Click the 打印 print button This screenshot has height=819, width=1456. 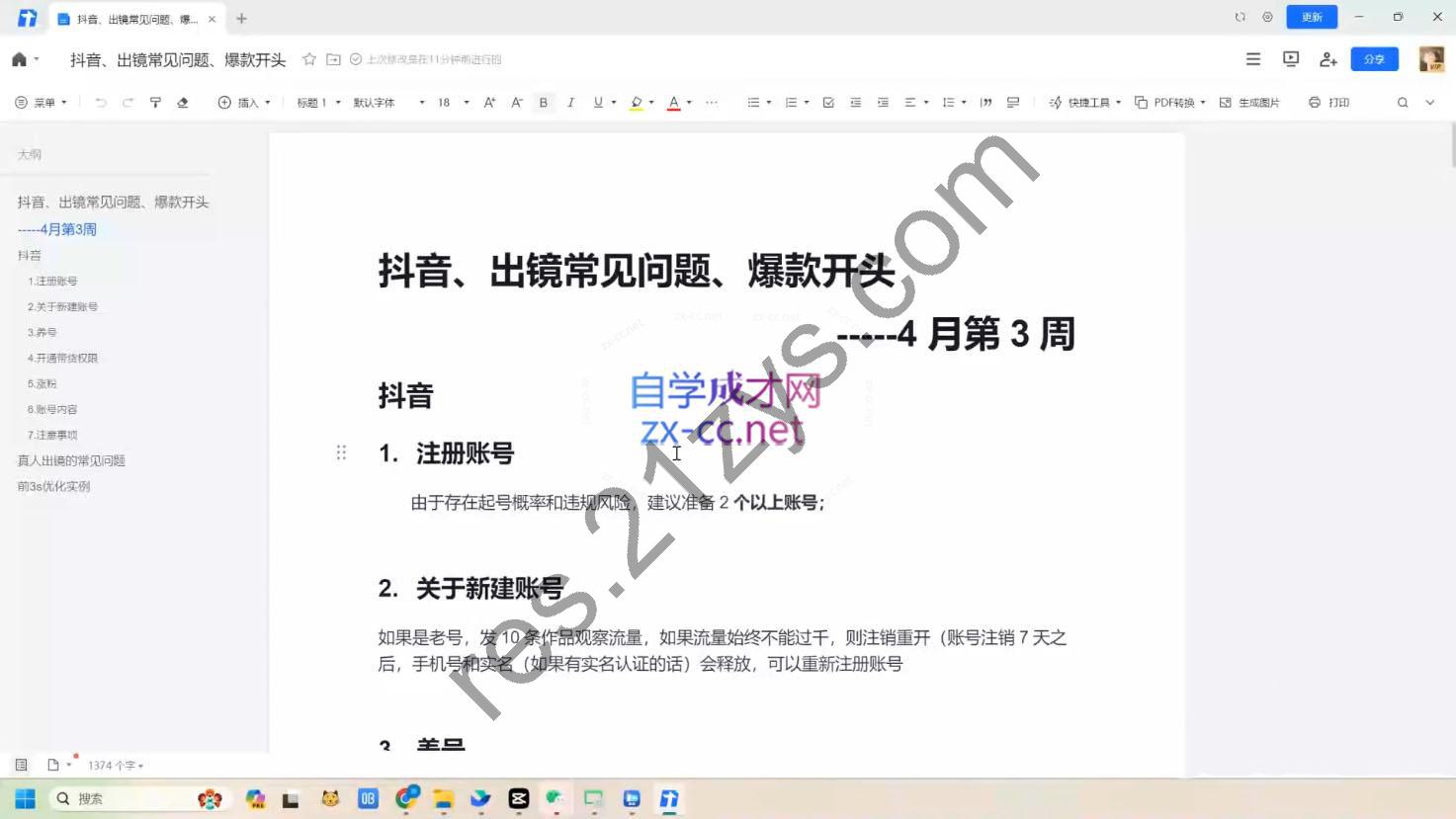(x=1328, y=103)
